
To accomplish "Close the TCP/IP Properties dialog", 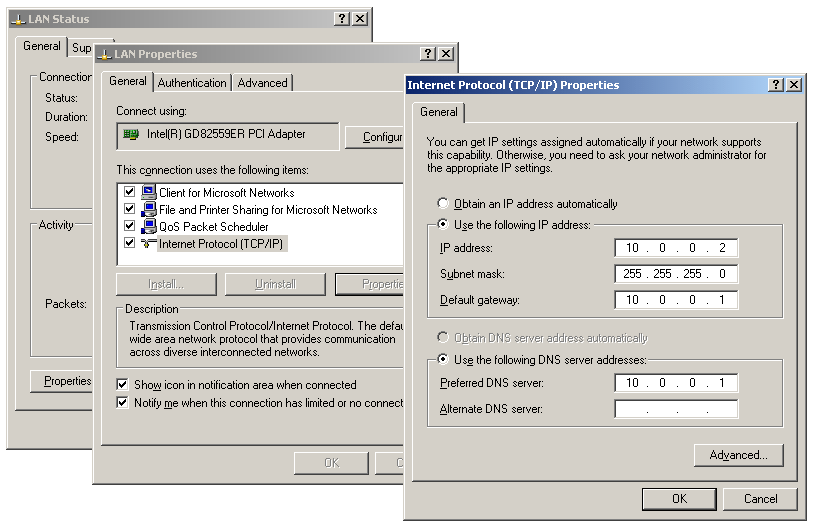I will [793, 85].
